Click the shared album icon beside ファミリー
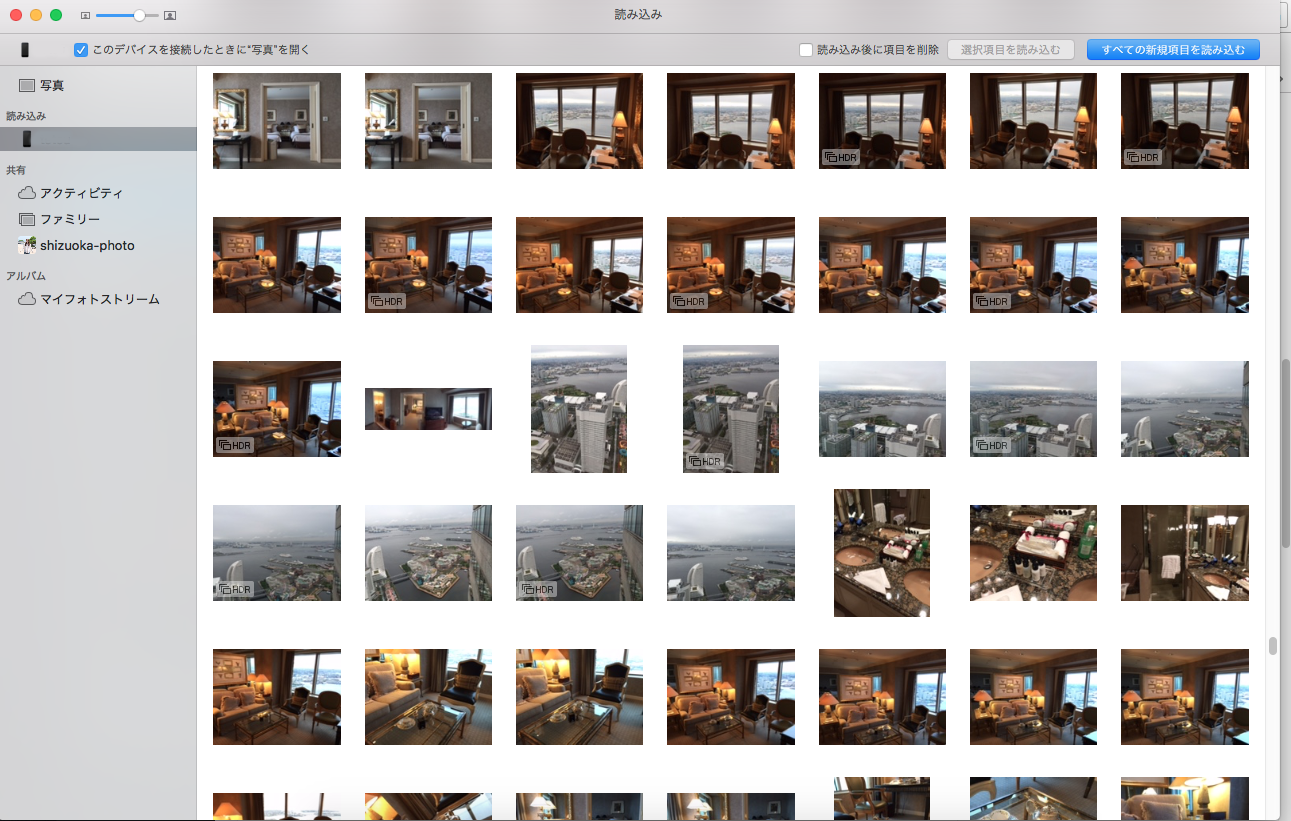The height and width of the screenshot is (821, 1291). tap(27, 219)
